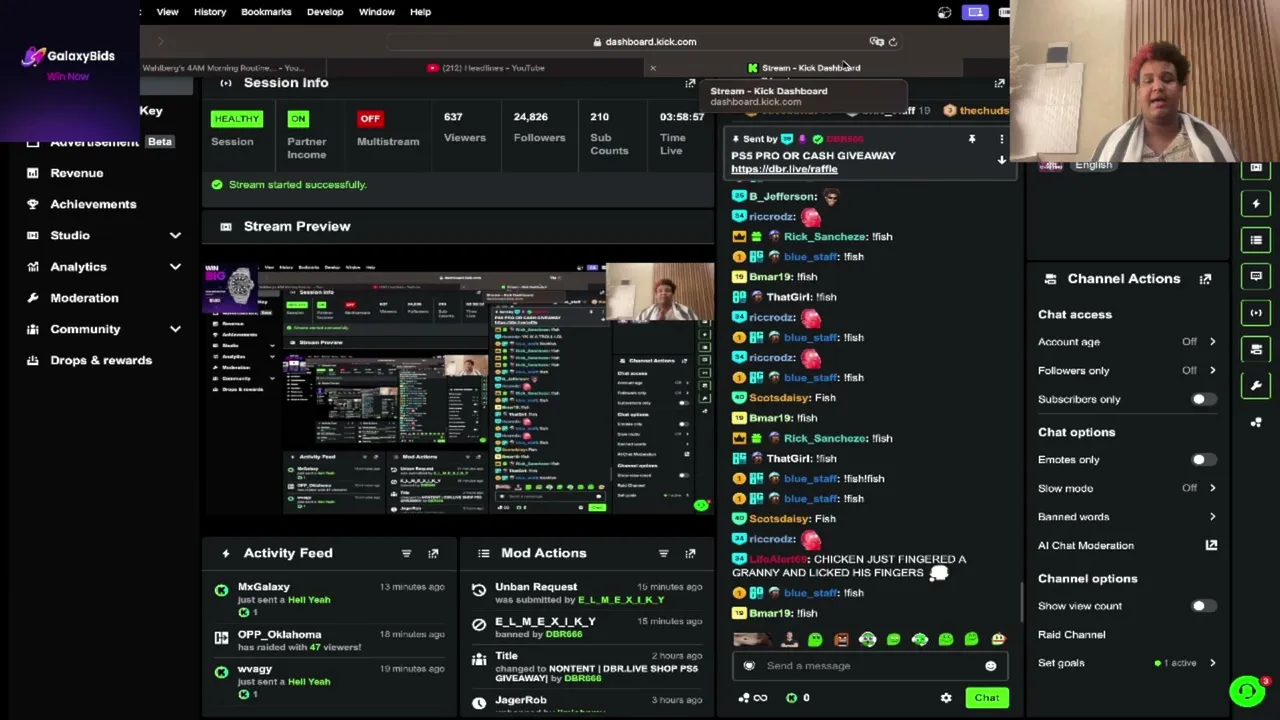Open AI Chat Moderation external link icon
Screen dimensions: 1280x720
tap(1211, 545)
